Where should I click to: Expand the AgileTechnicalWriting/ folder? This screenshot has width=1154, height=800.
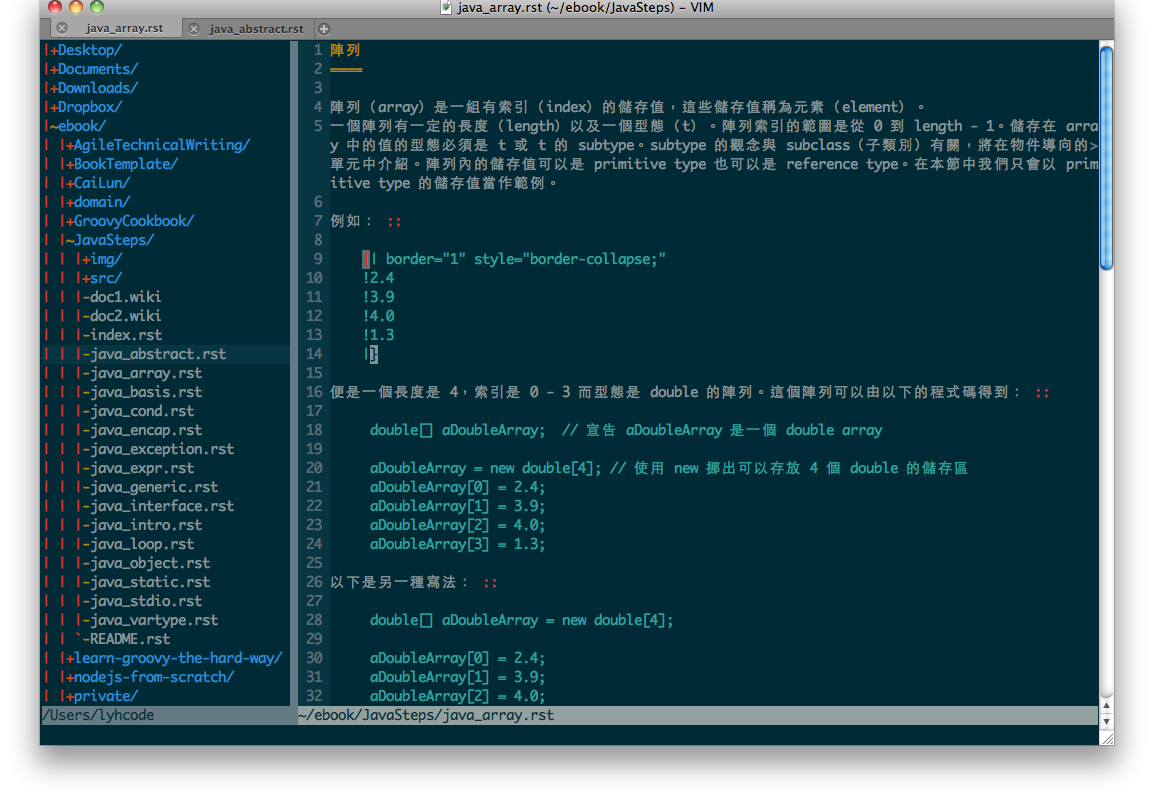coord(156,145)
